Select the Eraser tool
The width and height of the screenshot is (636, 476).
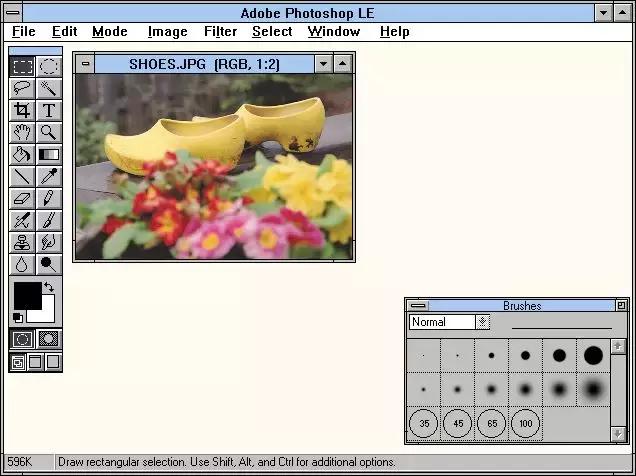22,198
